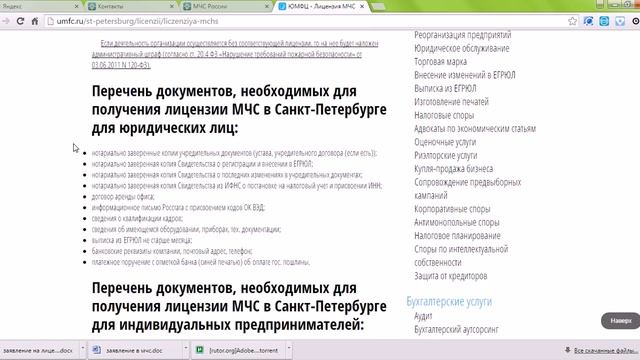Close the ЮМФЦ - Лицензия МЧС tab
This screenshot has height=360, width=640.
coord(362,7)
